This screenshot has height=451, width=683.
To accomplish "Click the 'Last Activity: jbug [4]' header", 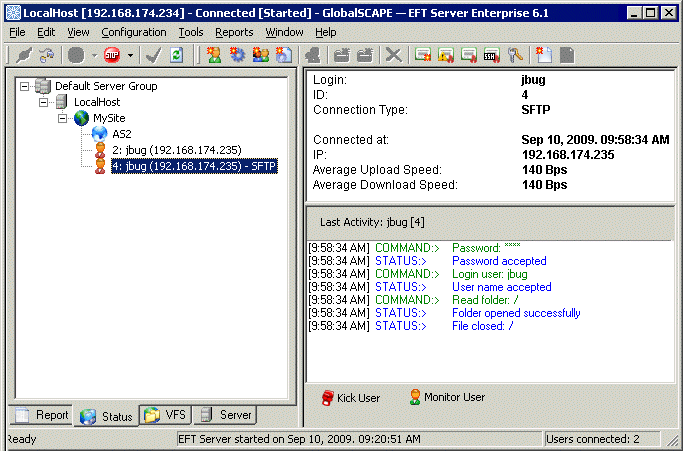I will [x=372, y=222].
